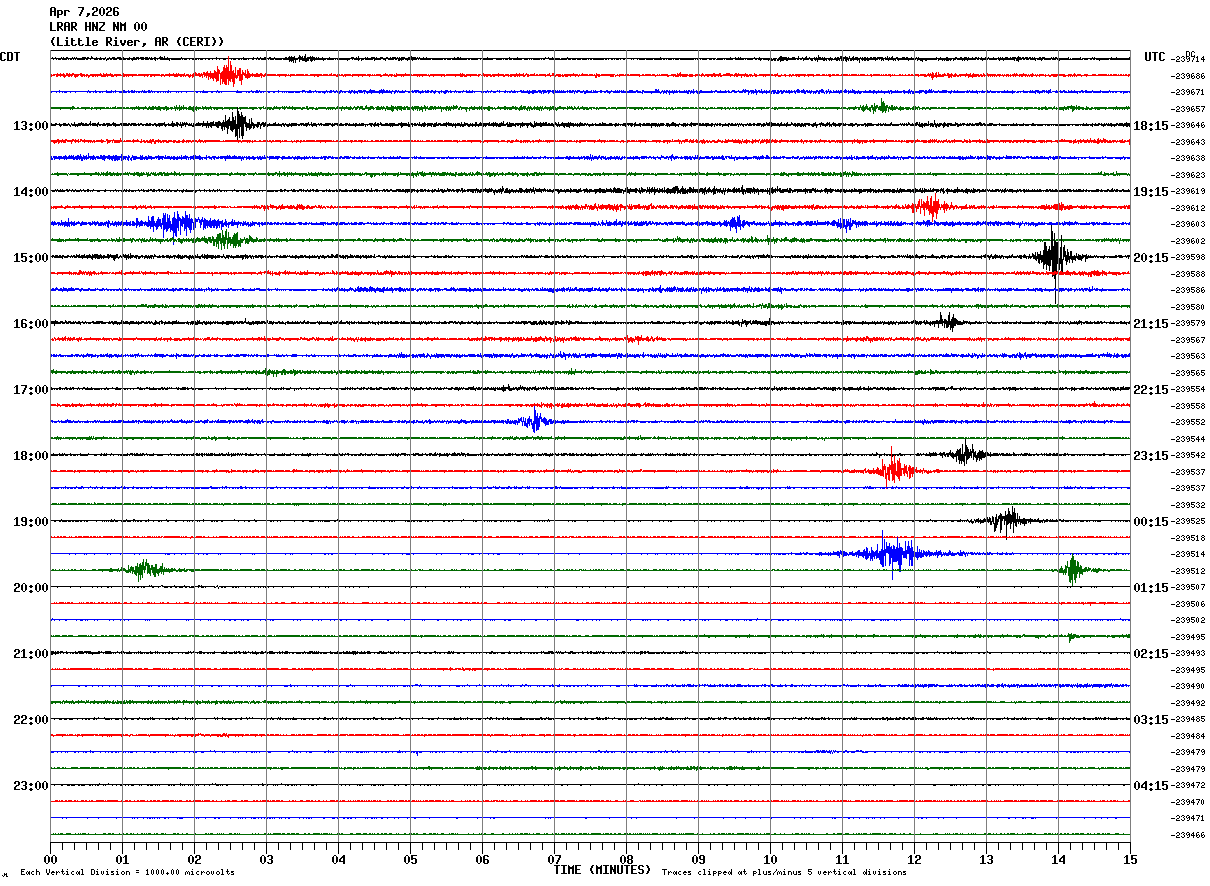This screenshot has height=886, width=1210.
Task: Click the DC offset value -239619
Action: click(1189, 192)
